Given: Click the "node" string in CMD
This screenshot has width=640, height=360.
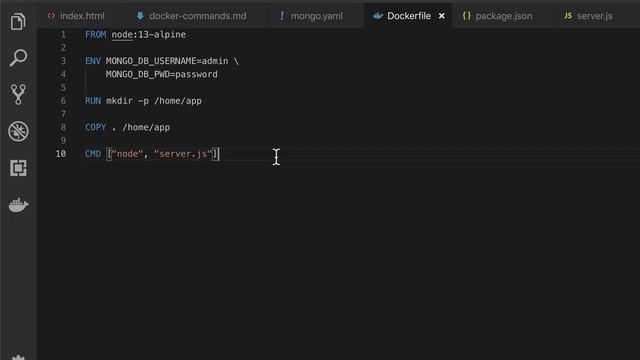Looking at the screenshot, I should 127,154.
